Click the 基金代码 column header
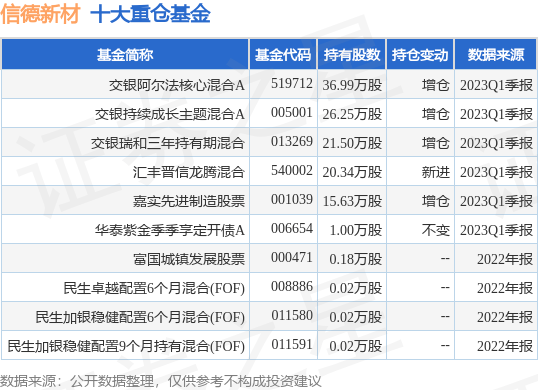The image size is (538, 390). click(x=283, y=55)
